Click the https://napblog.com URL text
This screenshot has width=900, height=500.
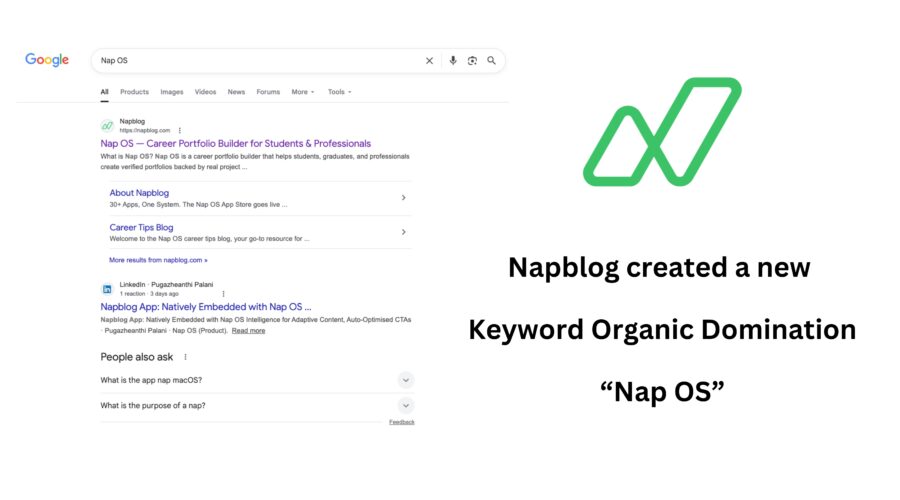[145, 130]
